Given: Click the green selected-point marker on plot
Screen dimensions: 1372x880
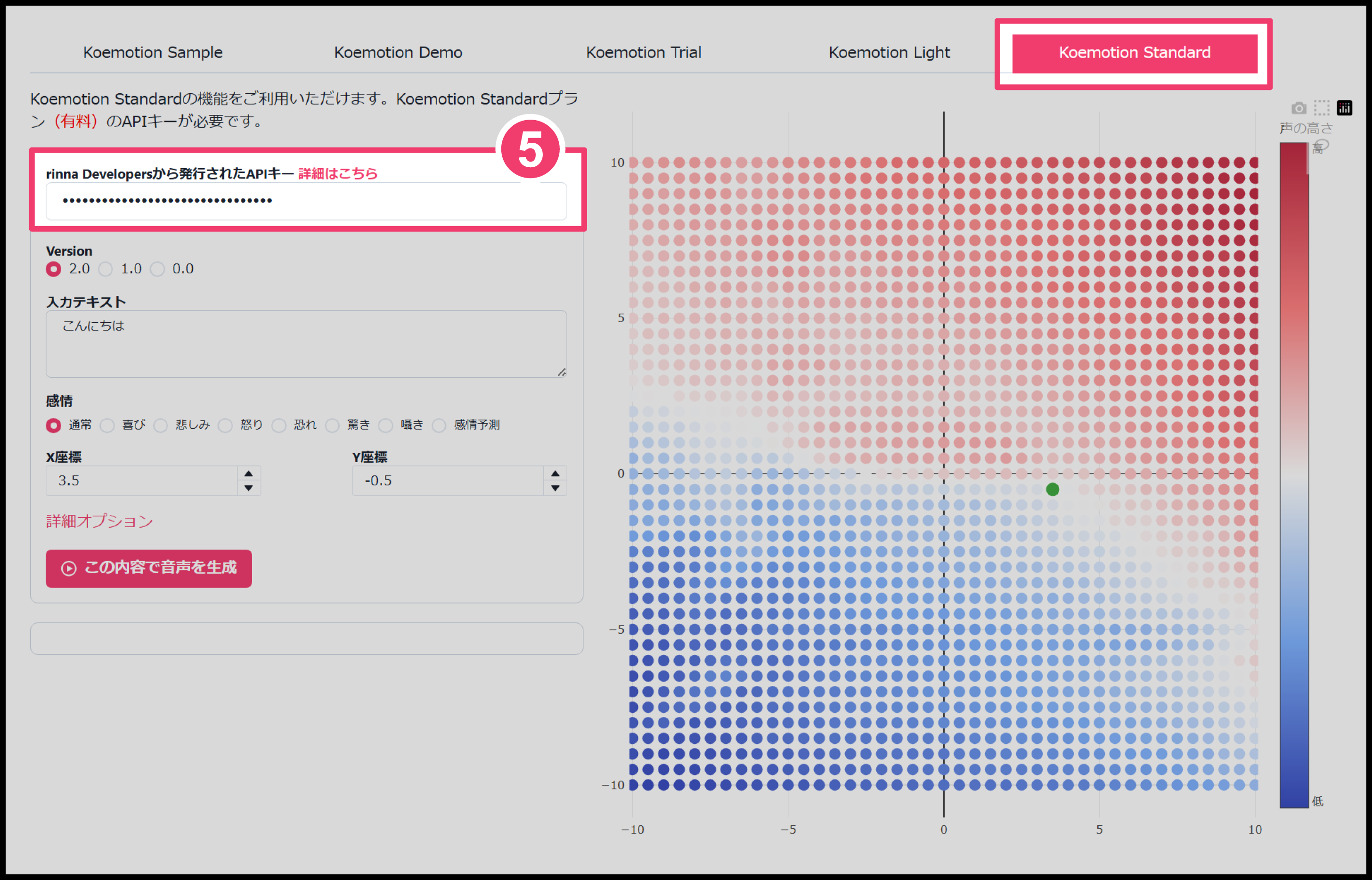Looking at the screenshot, I should coord(1053,489).
